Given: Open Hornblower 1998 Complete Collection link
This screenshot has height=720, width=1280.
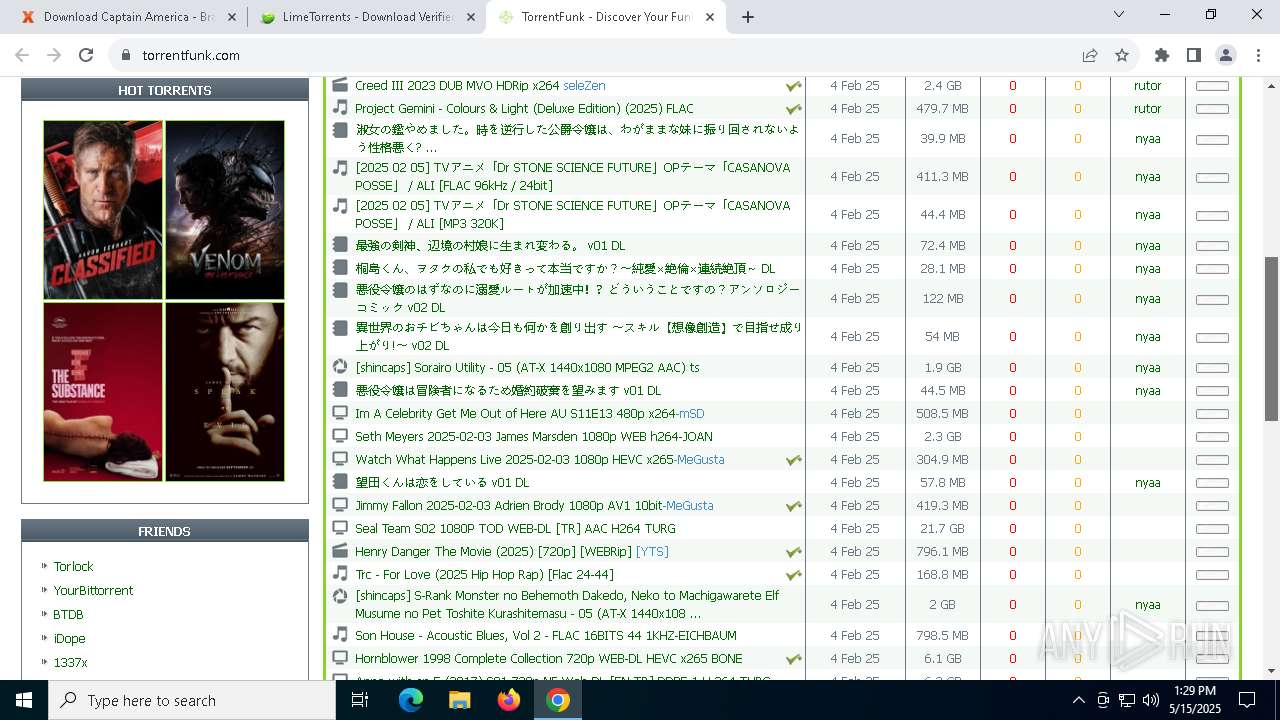Looking at the screenshot, I should 549,659.
